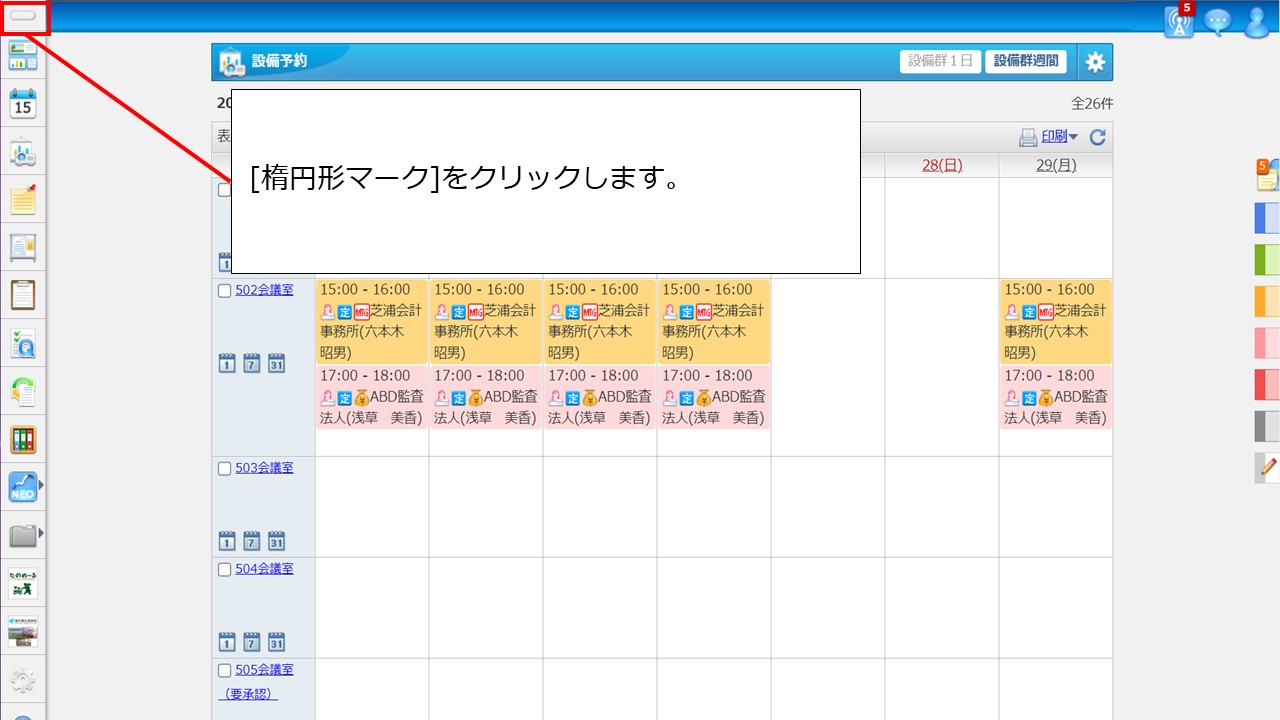
Task: Check the 502会議室 checkbox
Action: [224, 291]
